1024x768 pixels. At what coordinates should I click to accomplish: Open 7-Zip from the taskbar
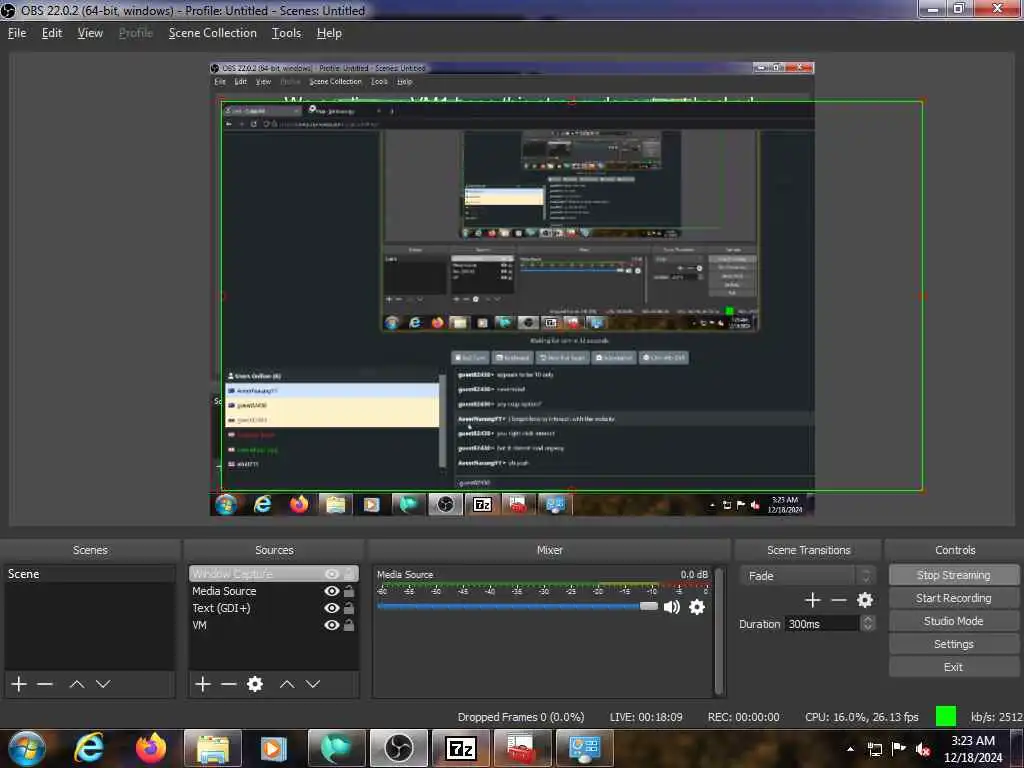point(461,748)
